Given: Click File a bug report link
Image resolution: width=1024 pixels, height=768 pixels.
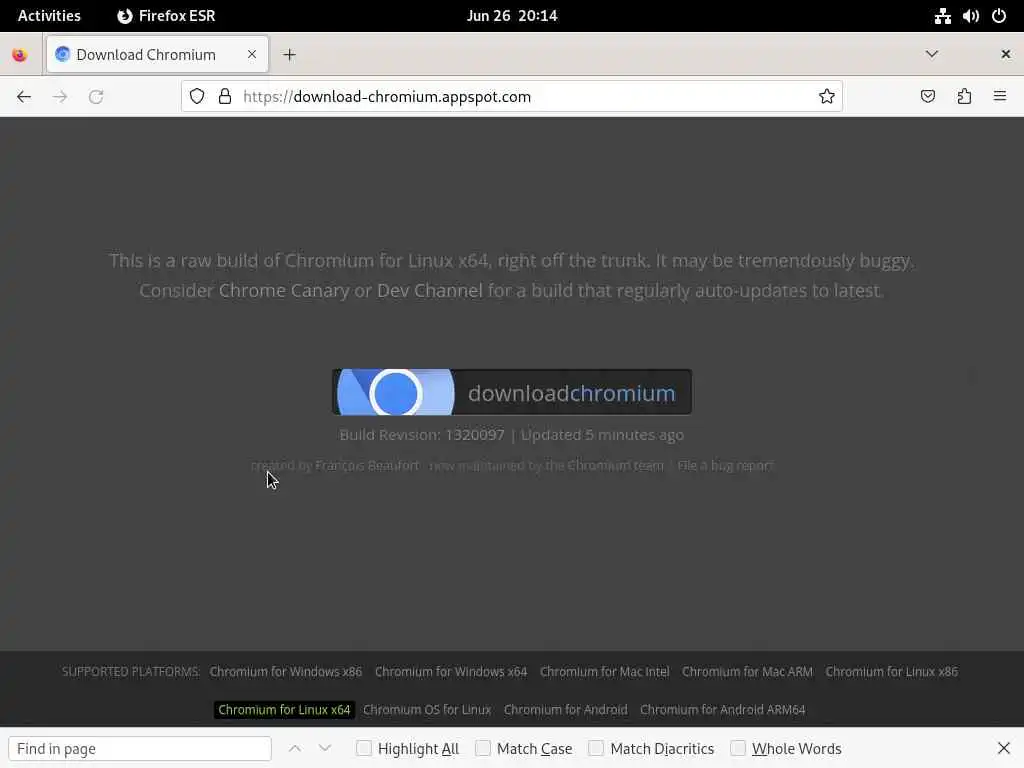Looking at the screenshot, I should (x=726, y=466).
